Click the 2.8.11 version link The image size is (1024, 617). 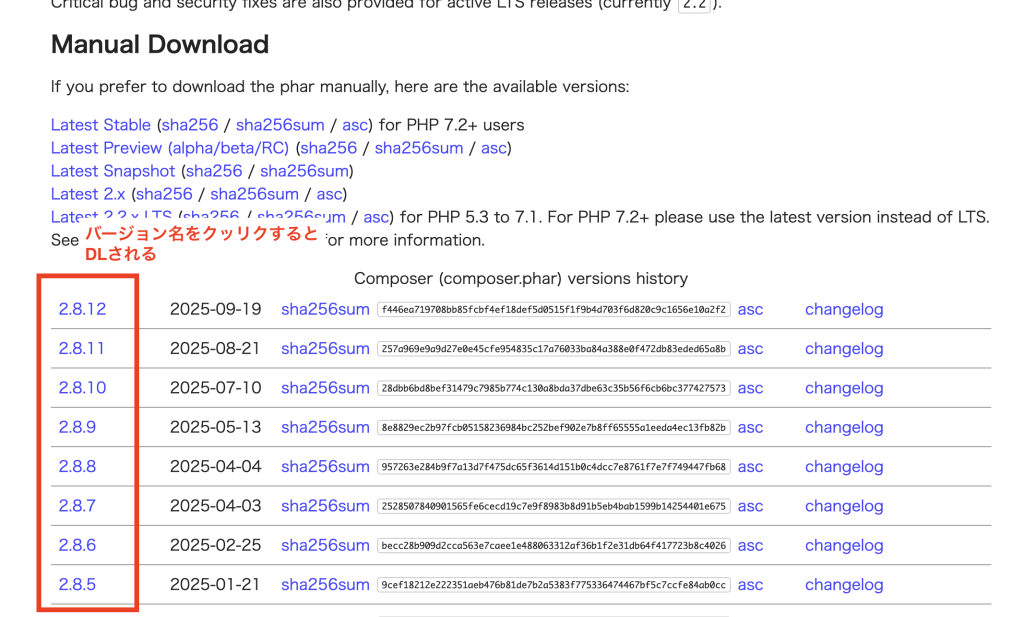pyautogui.click(x=81, y=348)
